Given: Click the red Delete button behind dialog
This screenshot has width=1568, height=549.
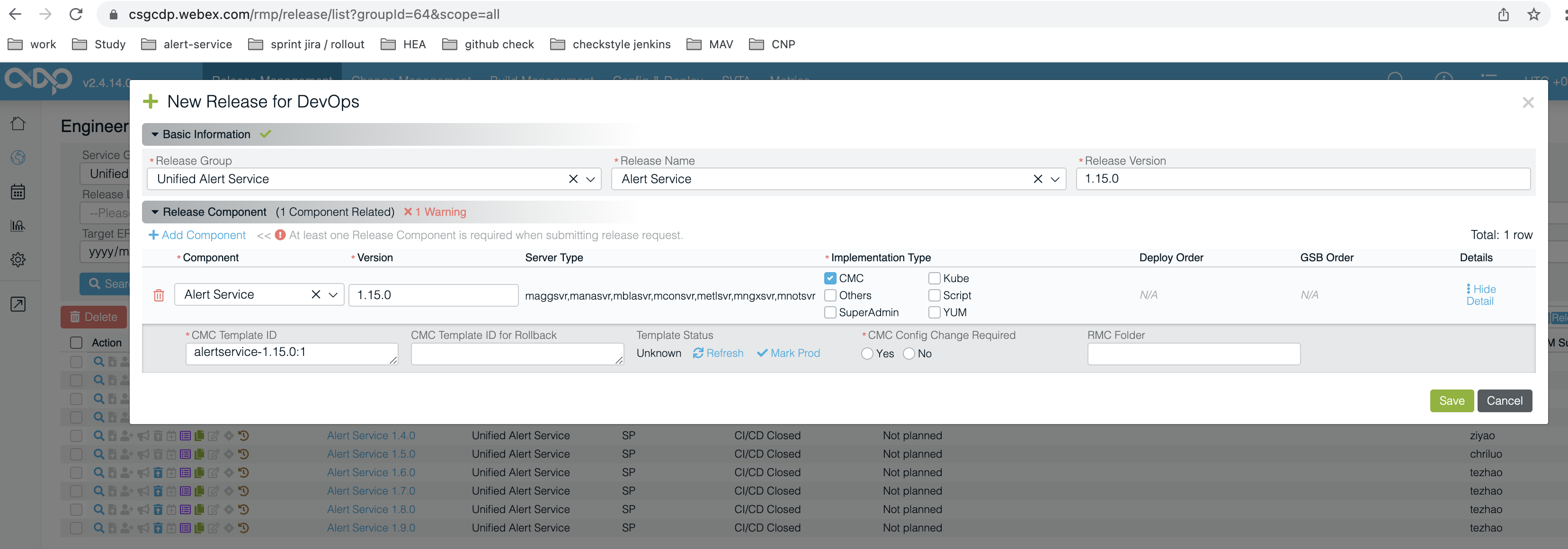Looking at the screenshot, I should (94, 317).
